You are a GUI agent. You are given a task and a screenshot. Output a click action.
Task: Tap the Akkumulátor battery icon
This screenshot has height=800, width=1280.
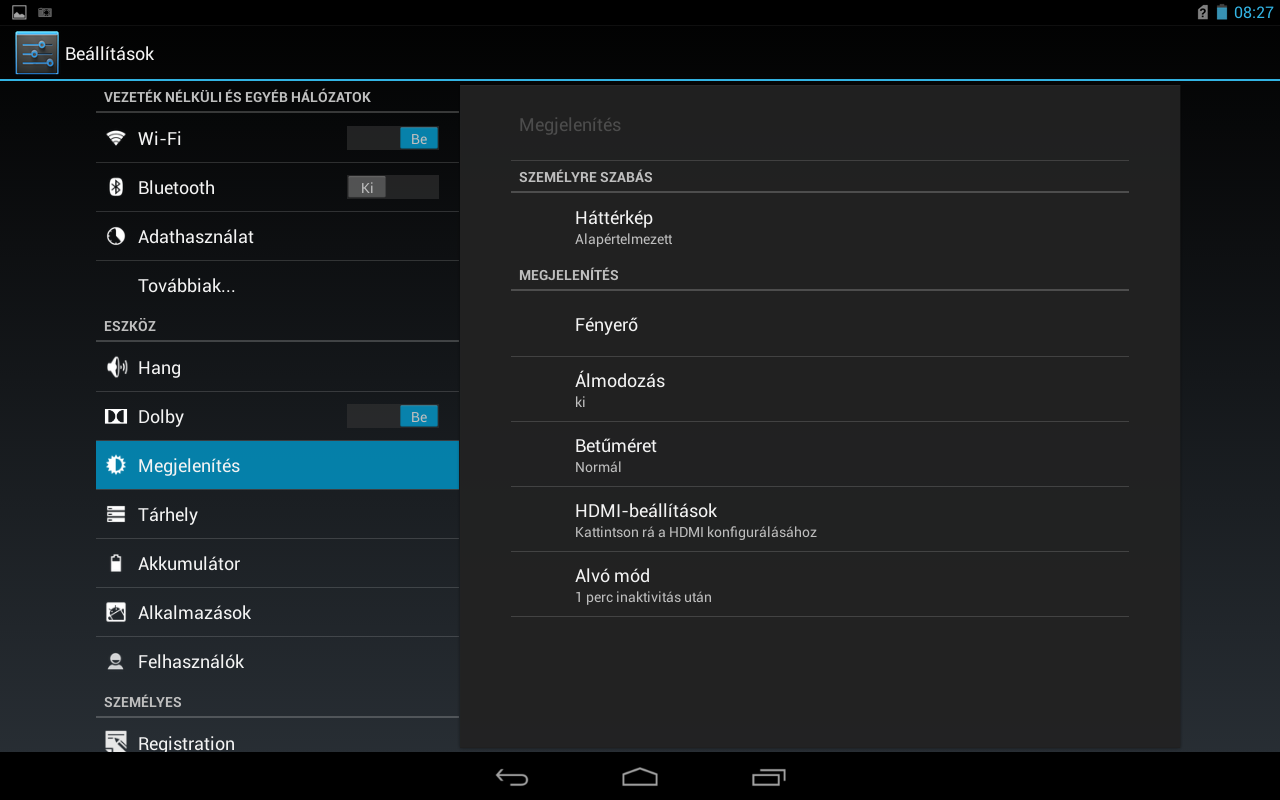click(x=116, y=563)
